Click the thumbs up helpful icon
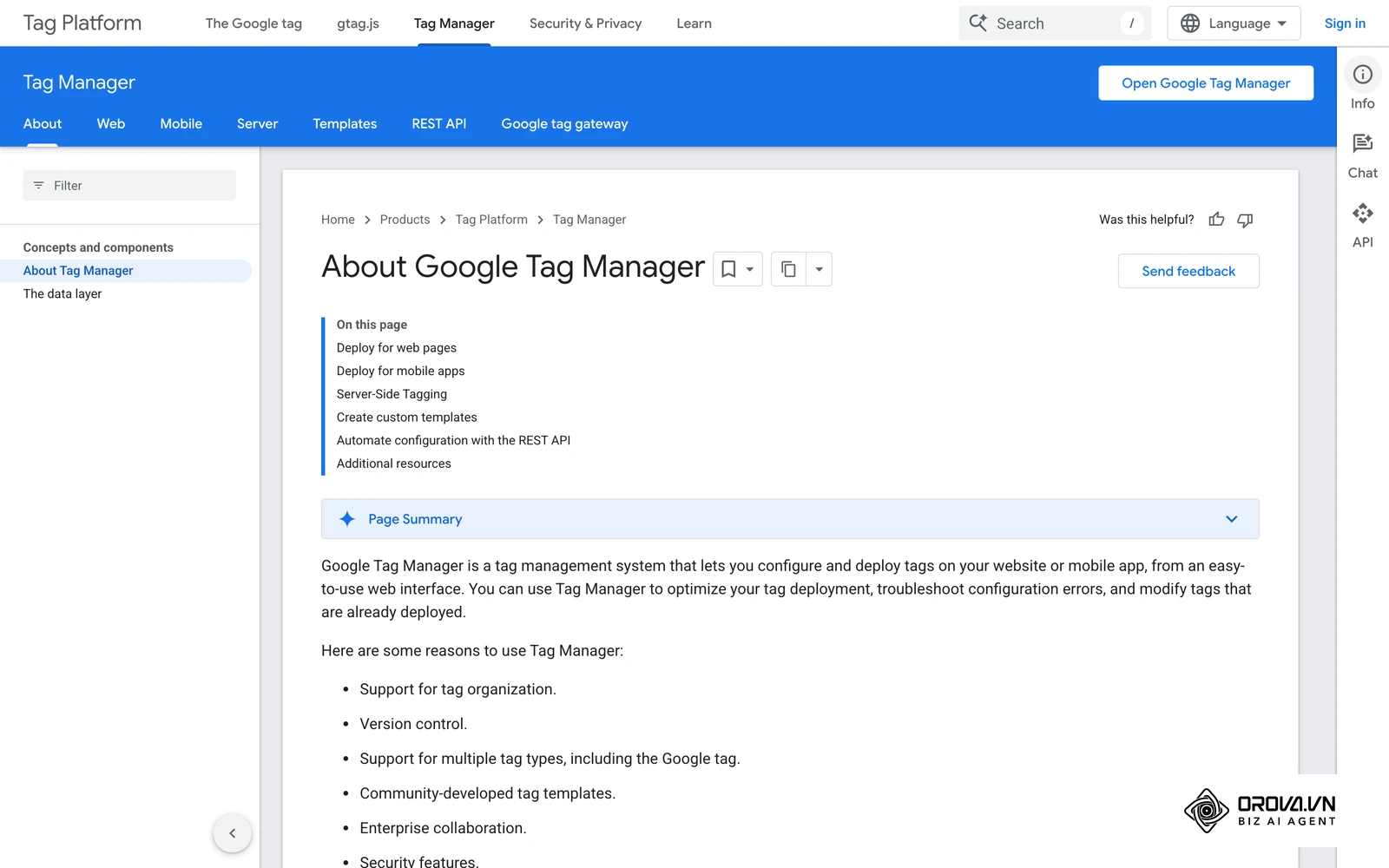 click(x=1216, y=220)
